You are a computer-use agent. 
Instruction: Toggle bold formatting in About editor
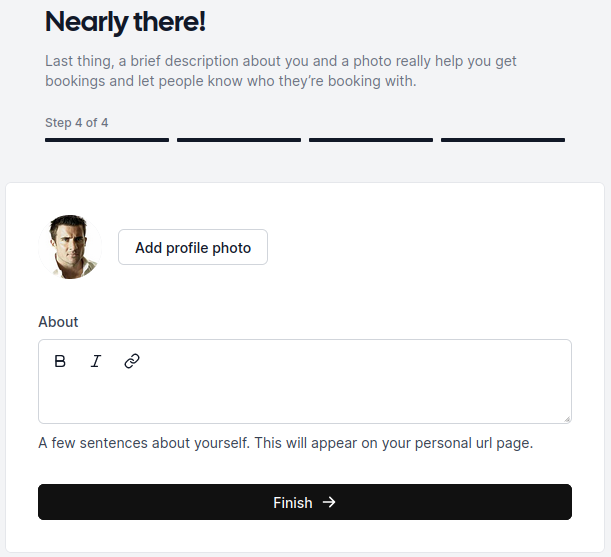coord(60,361)
